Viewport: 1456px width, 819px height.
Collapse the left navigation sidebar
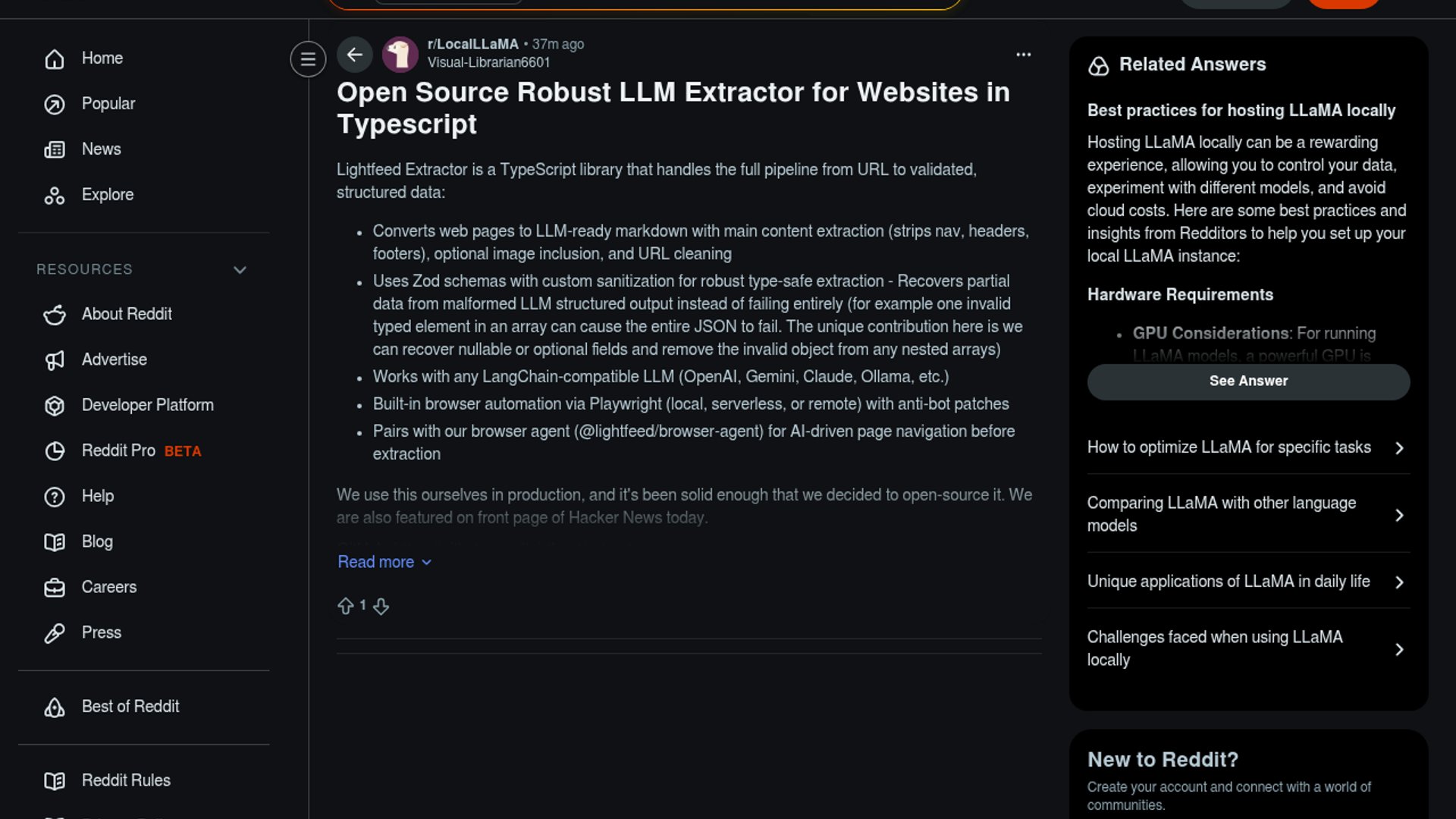pyautogui.click(x=308, y=59)
